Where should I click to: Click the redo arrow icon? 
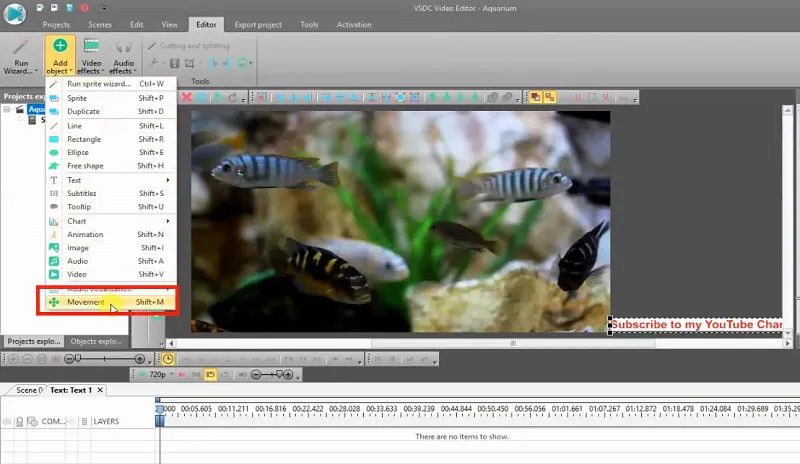click(232, 97)
